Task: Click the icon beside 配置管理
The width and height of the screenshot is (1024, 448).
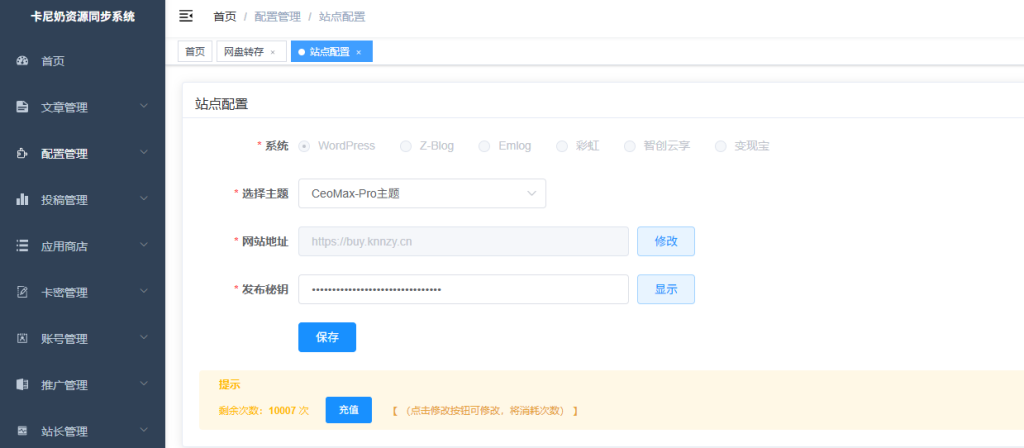Action: pos(22,153)
